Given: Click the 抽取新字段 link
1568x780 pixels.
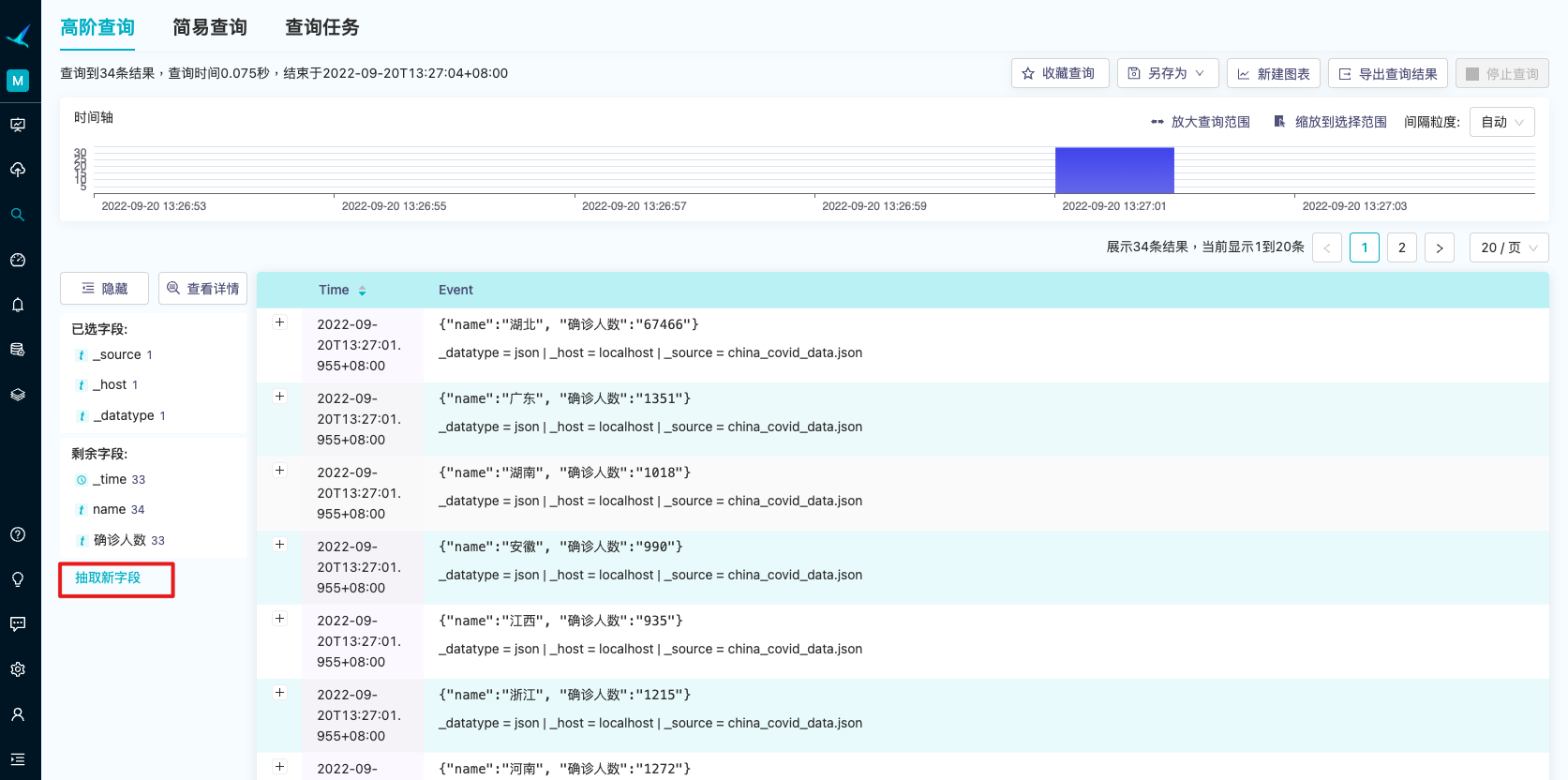Looking at the screenshot, I should tap(108, 577).
